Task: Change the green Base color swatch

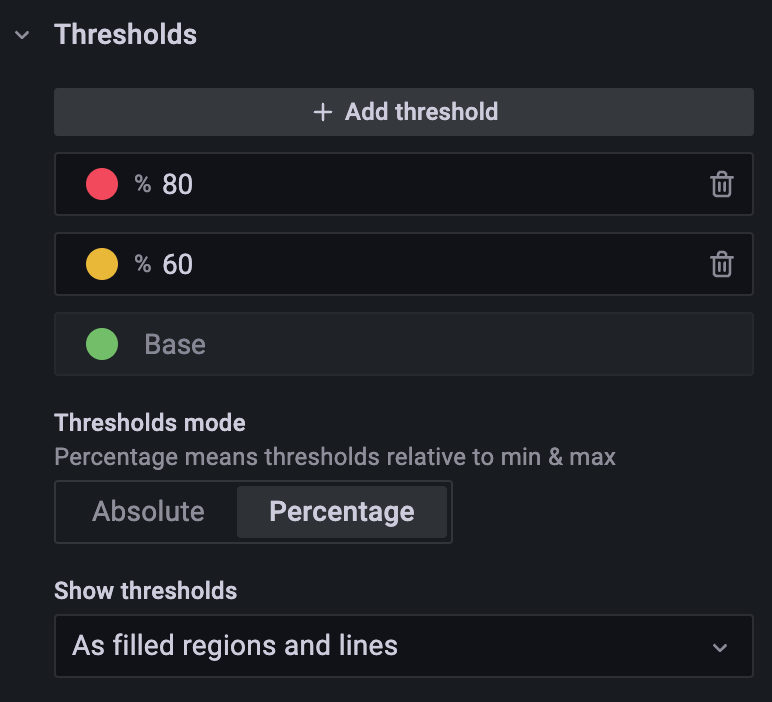Action: (x=102, y=344)
